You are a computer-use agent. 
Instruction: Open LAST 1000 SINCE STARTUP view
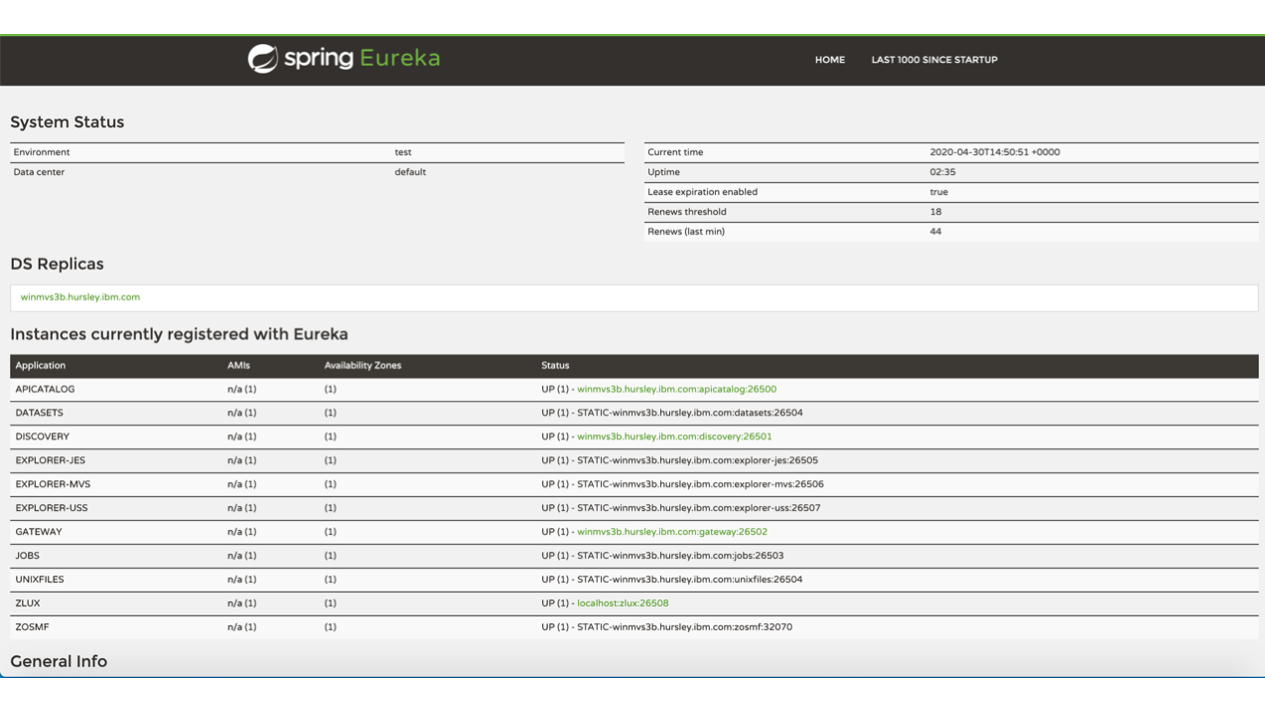933,60
